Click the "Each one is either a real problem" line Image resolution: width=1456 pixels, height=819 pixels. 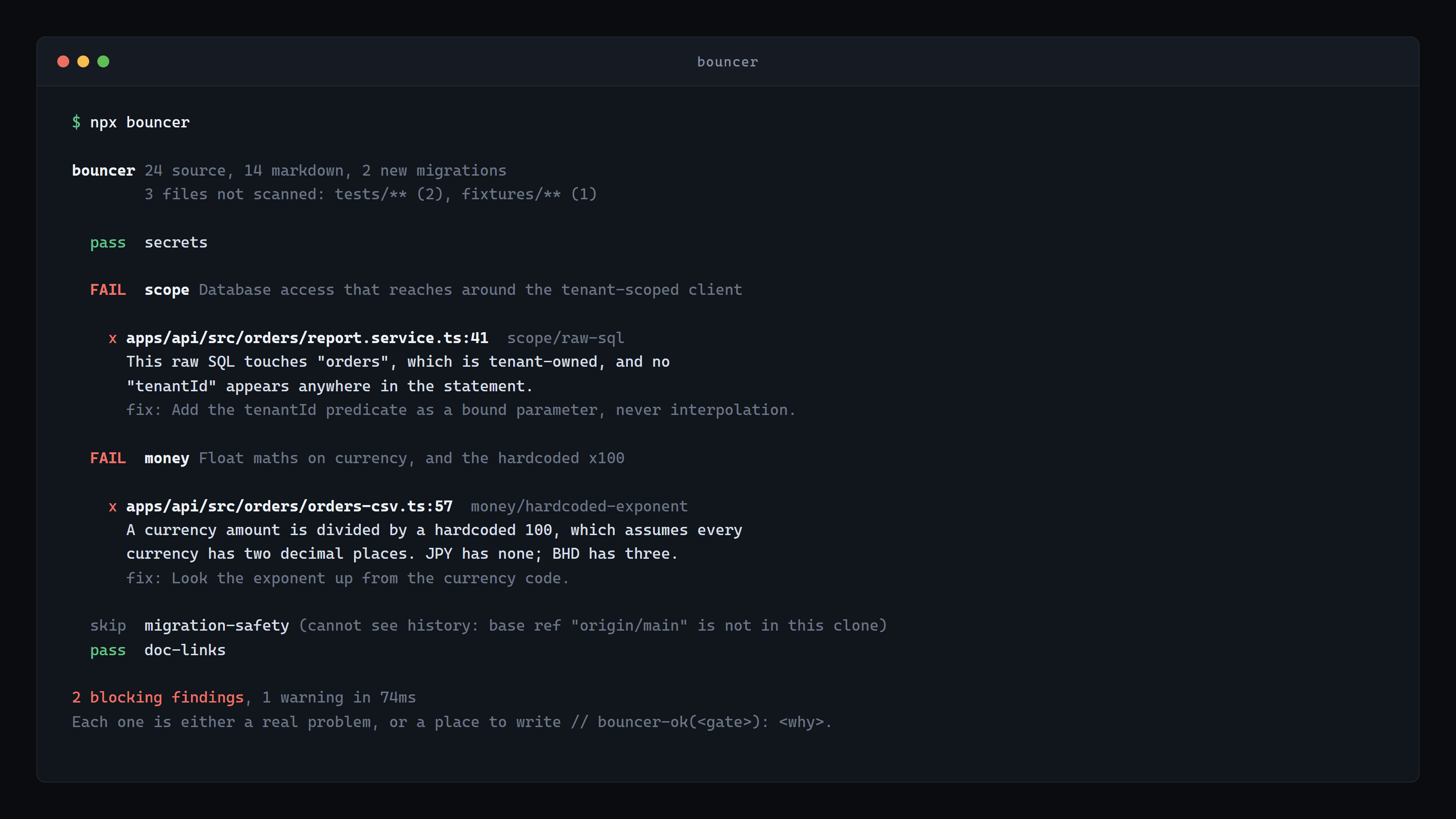point(452,723)
